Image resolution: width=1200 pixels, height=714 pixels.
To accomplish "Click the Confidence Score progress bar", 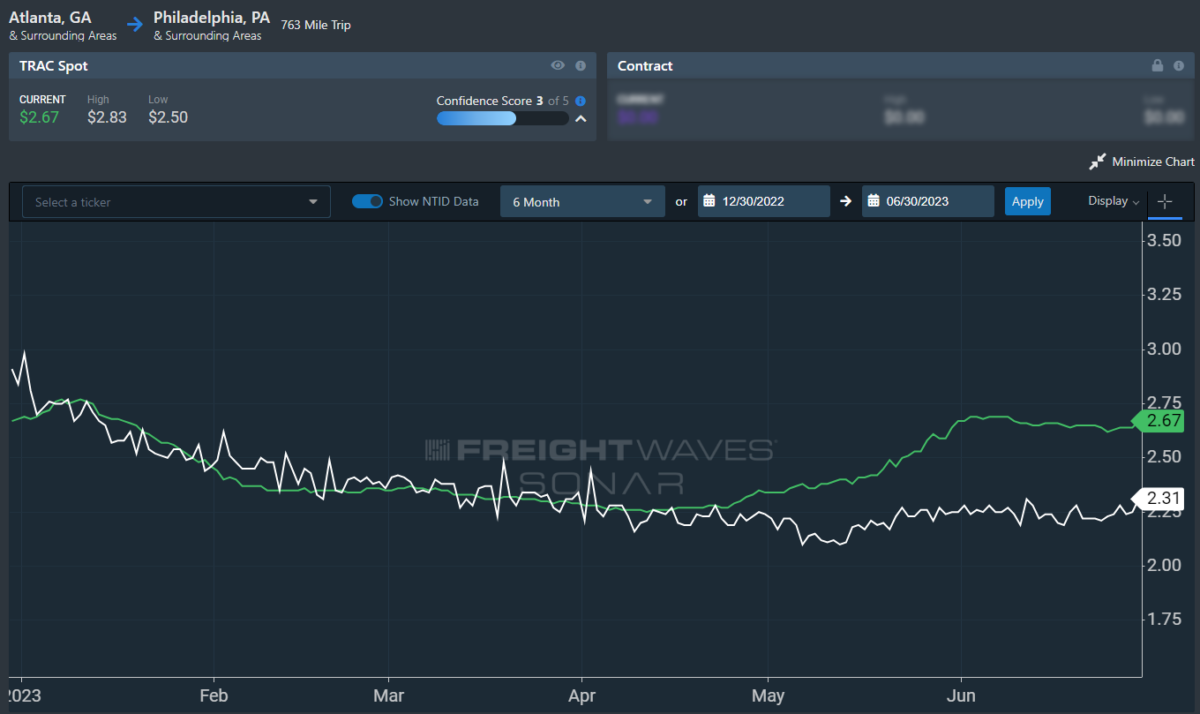I will coord(502,118).
